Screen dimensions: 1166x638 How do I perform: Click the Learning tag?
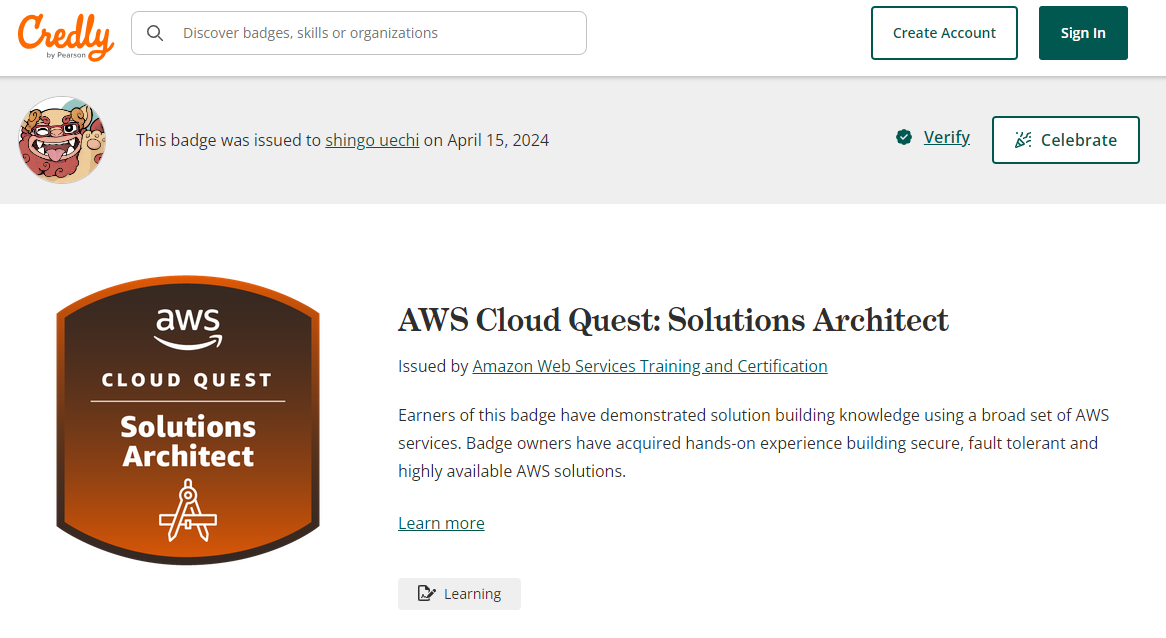[x=459, y=593]
